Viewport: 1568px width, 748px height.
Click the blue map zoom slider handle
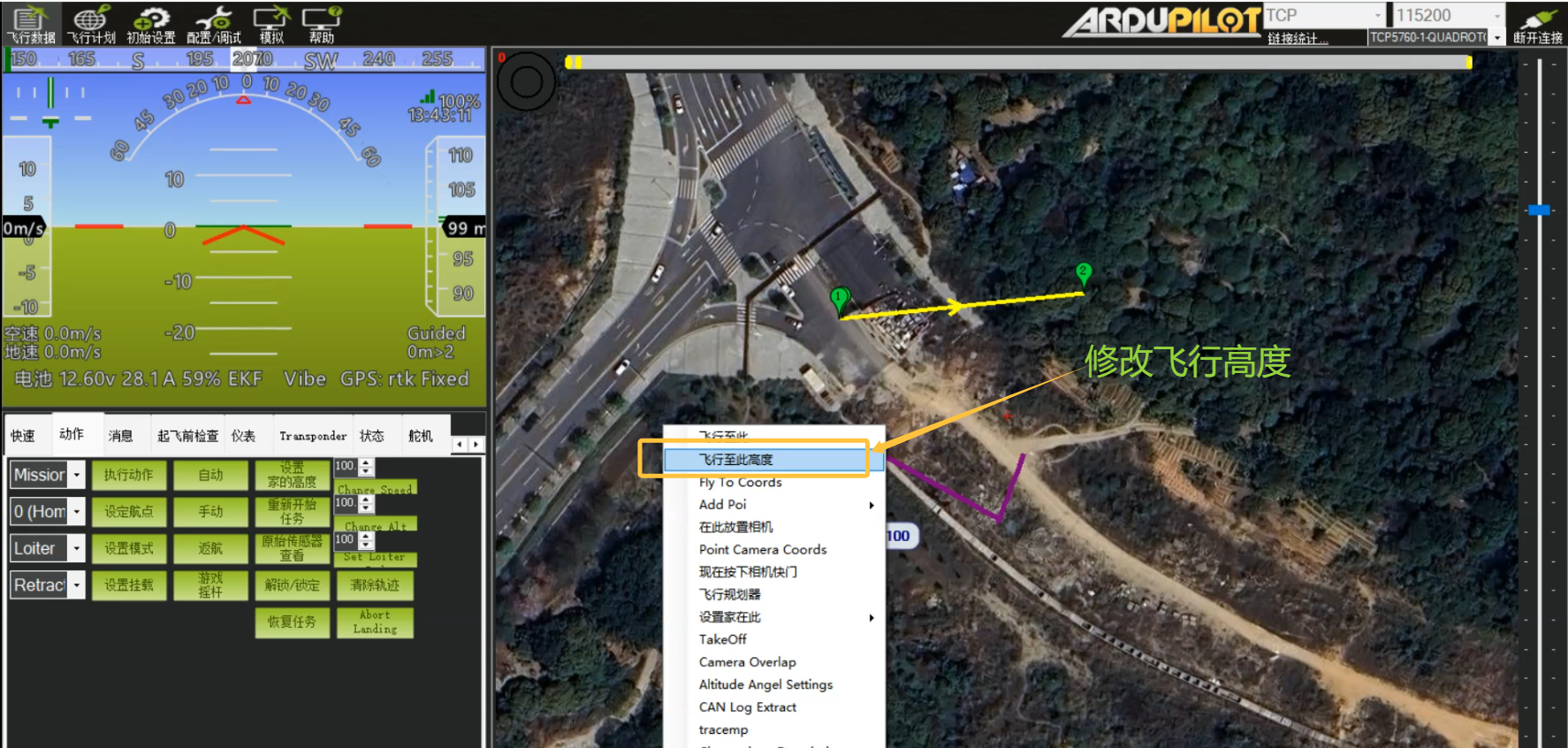pos(1539,210)
